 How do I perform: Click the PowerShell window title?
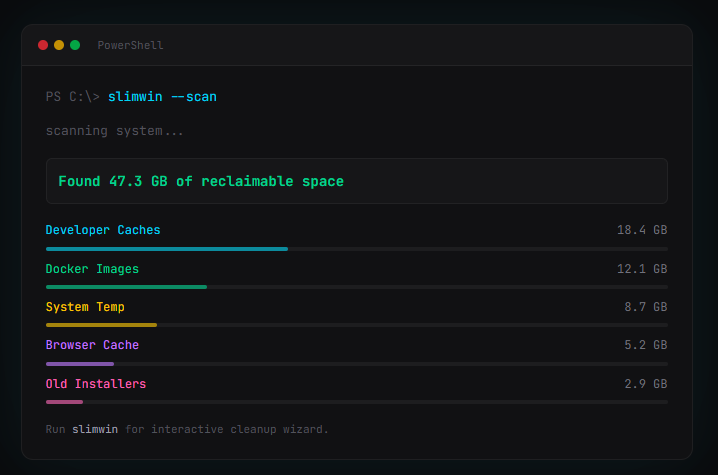[130, 45]
